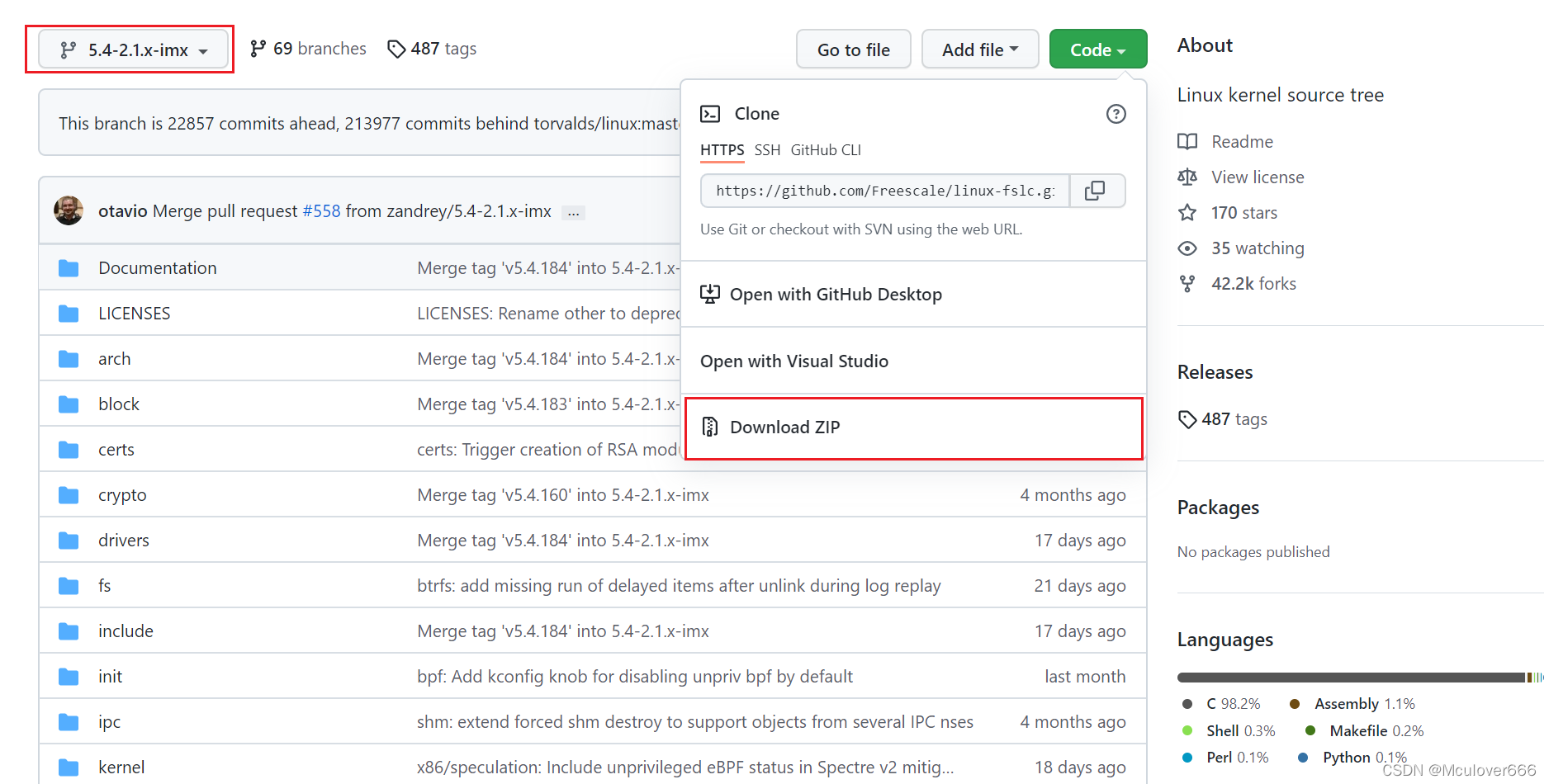Image resolution: width=1549 pixels, height=784 pixels.
Task: Toggle the green Code dropdown button
Action: (1098, 50)
